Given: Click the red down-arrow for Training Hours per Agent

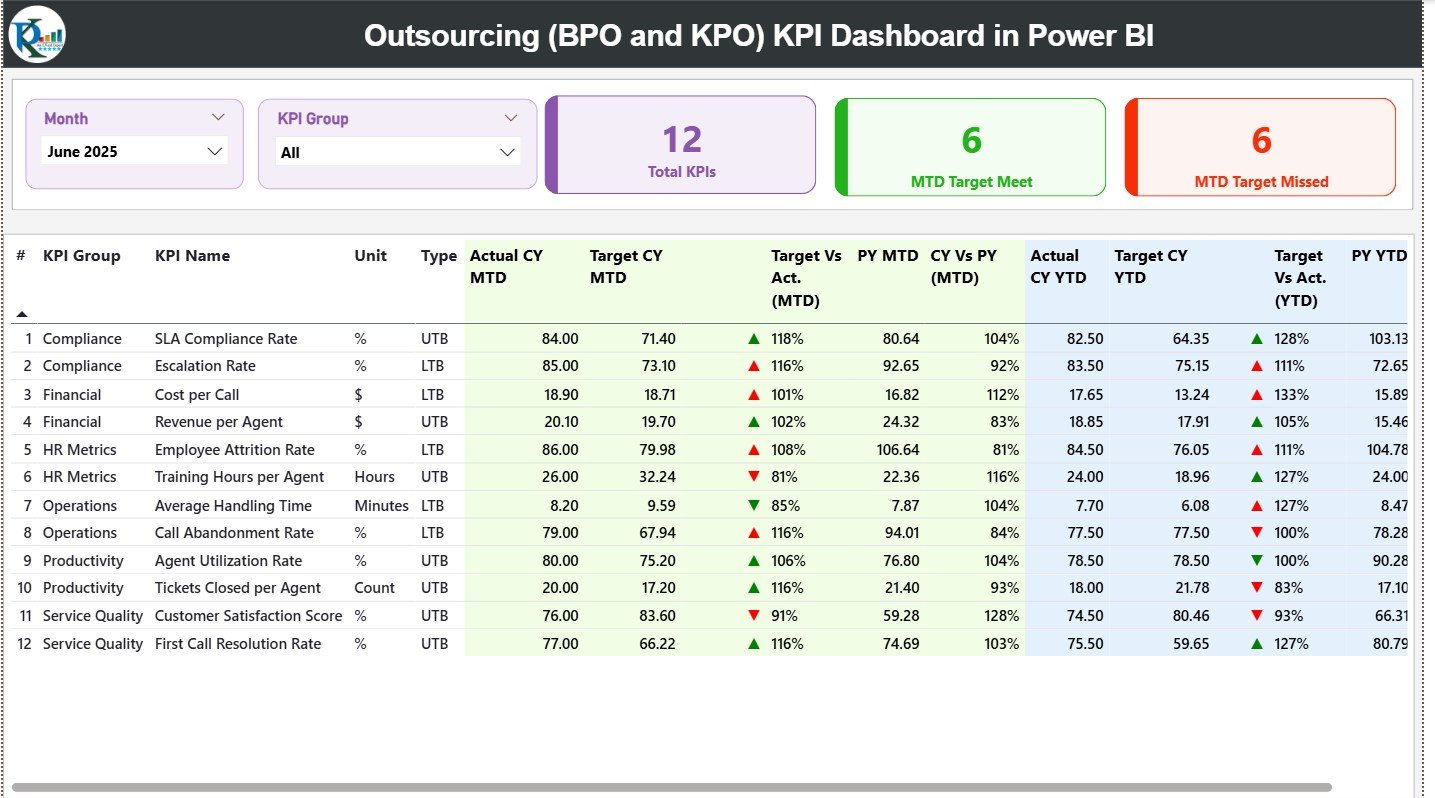Looking at the screenshot, I should (755, 477).
